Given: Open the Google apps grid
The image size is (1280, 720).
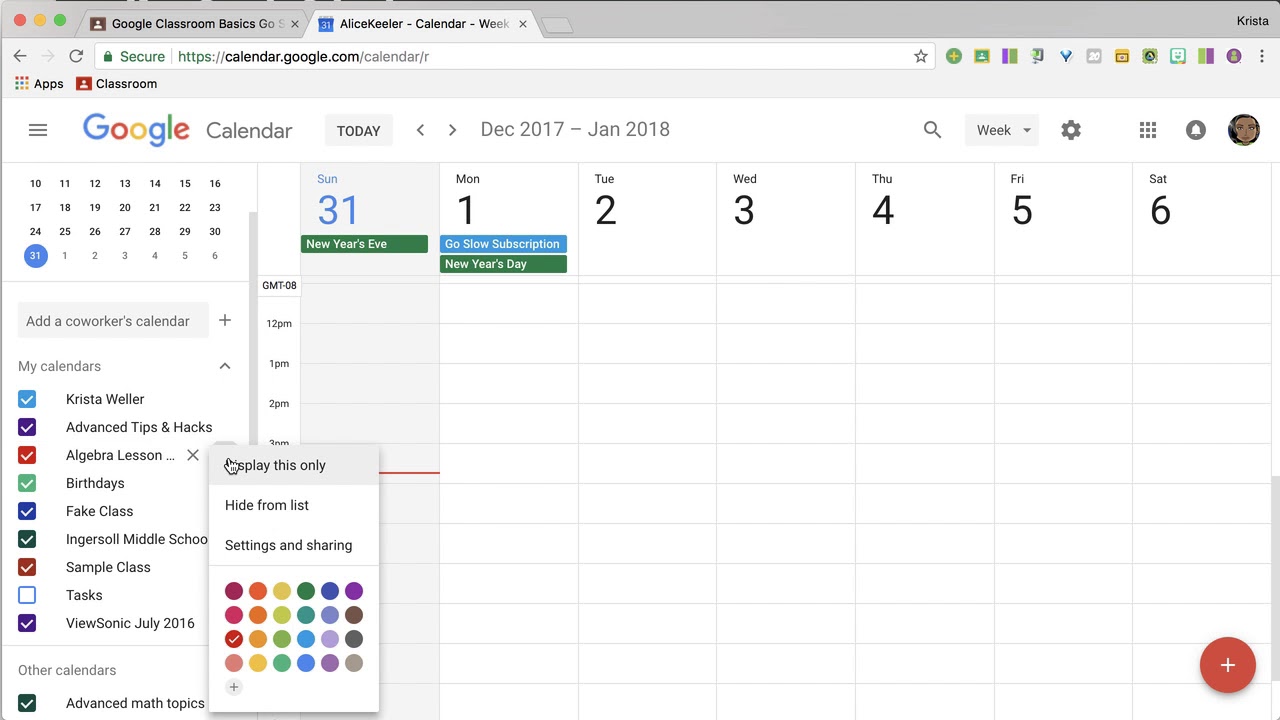Looking at the screenshot, I should pos(1148,130).
